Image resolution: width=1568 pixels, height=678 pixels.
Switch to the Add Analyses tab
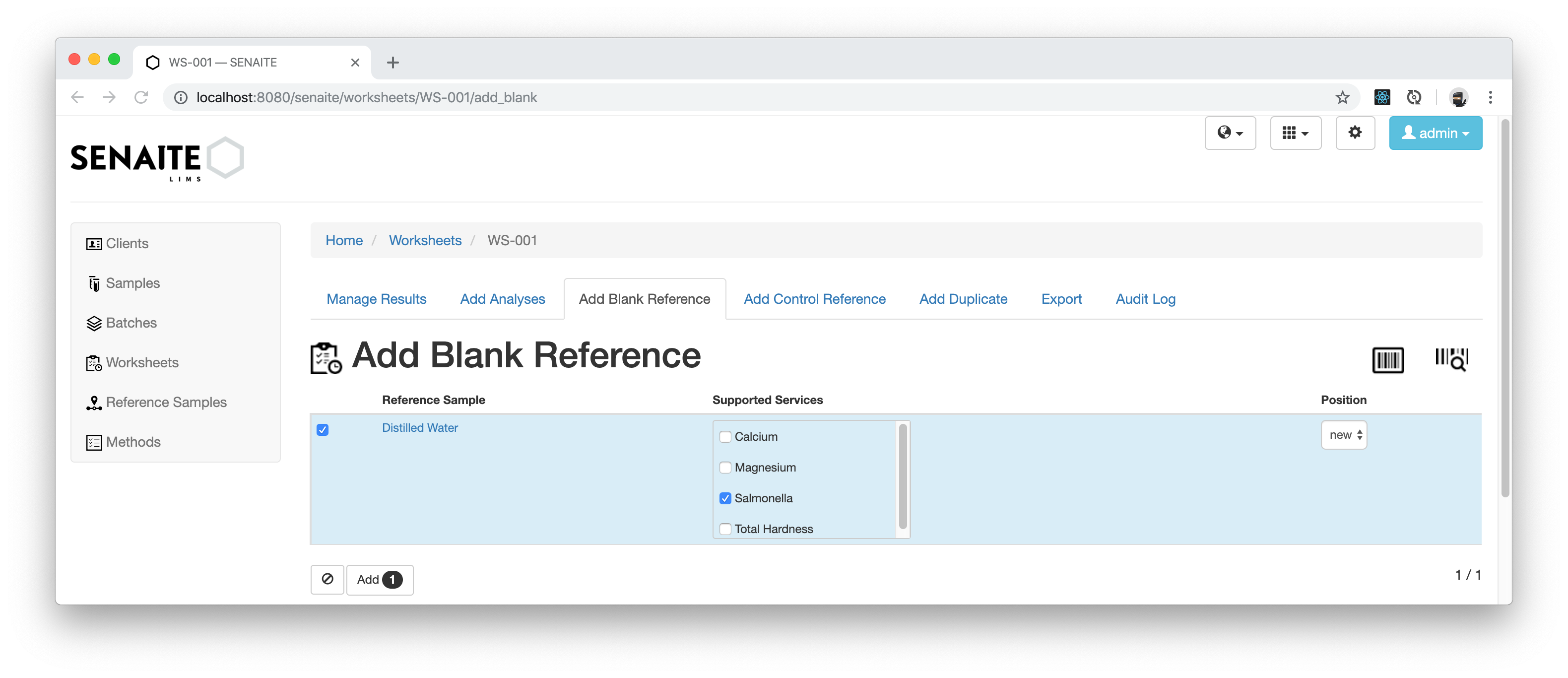[x=502, y=299]
